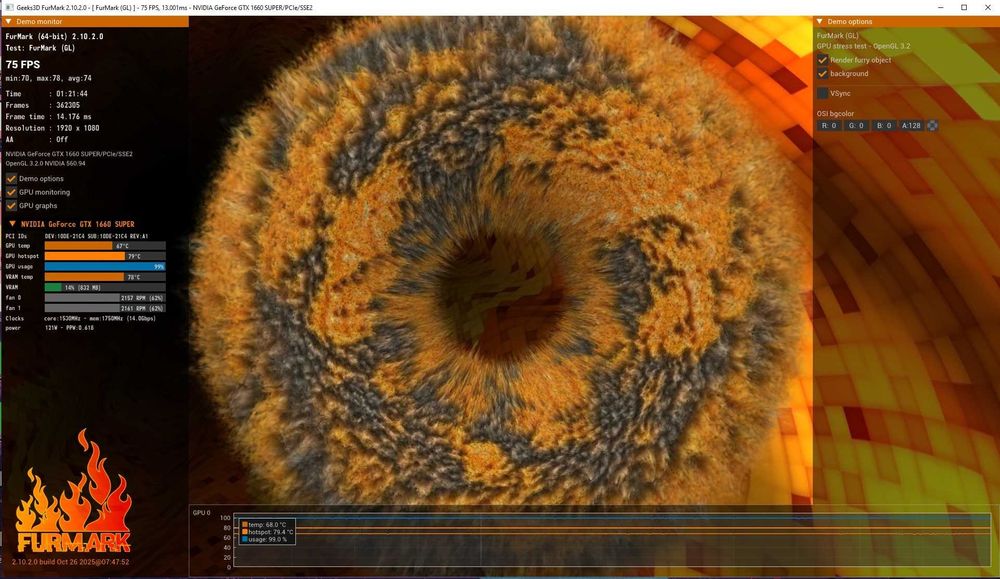Uncheck the GPU monitoring checkbox

(11, 192)
